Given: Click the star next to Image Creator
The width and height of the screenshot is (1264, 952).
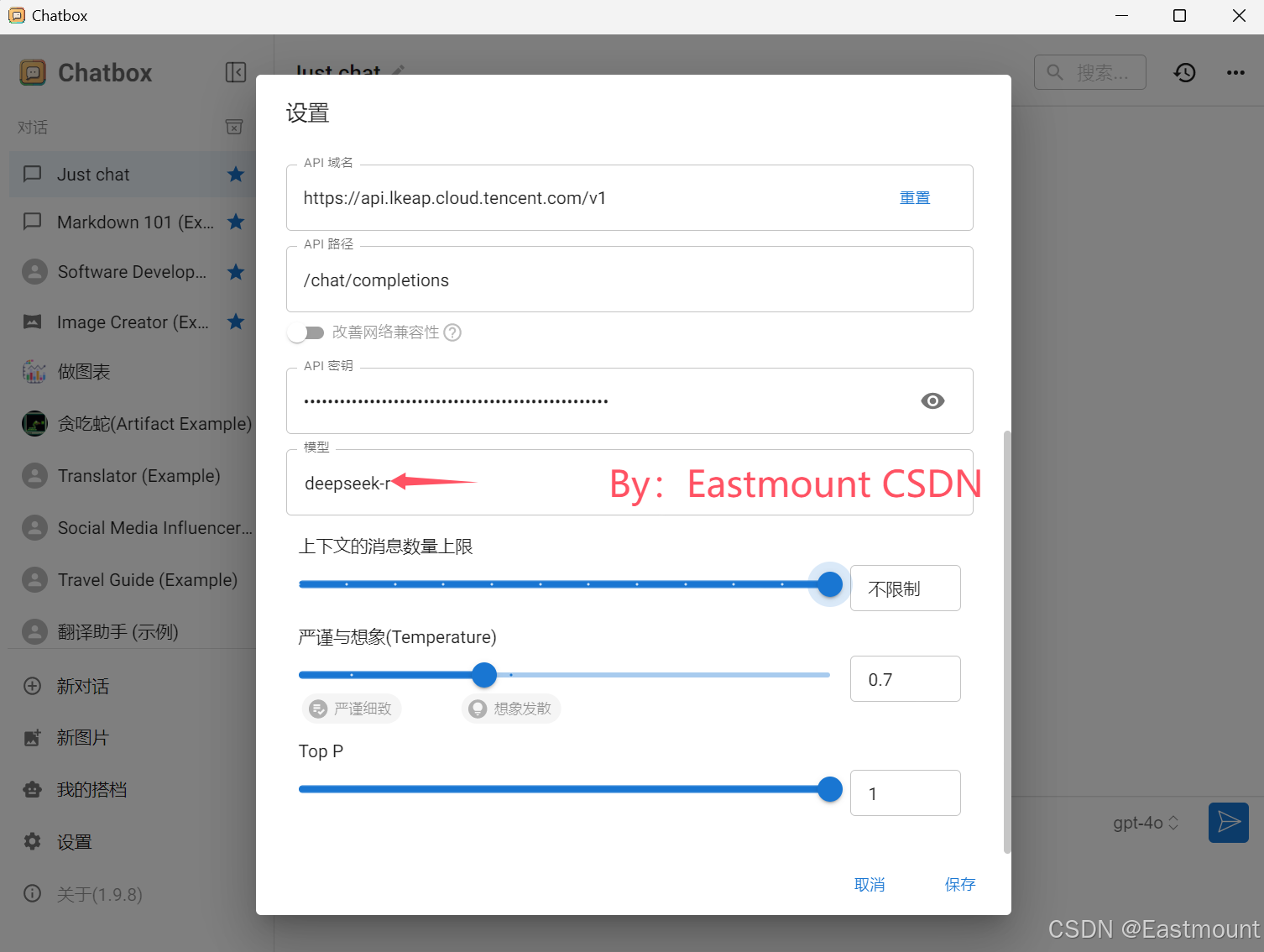Looking at the screenshot, I should (x=236, y=322).
